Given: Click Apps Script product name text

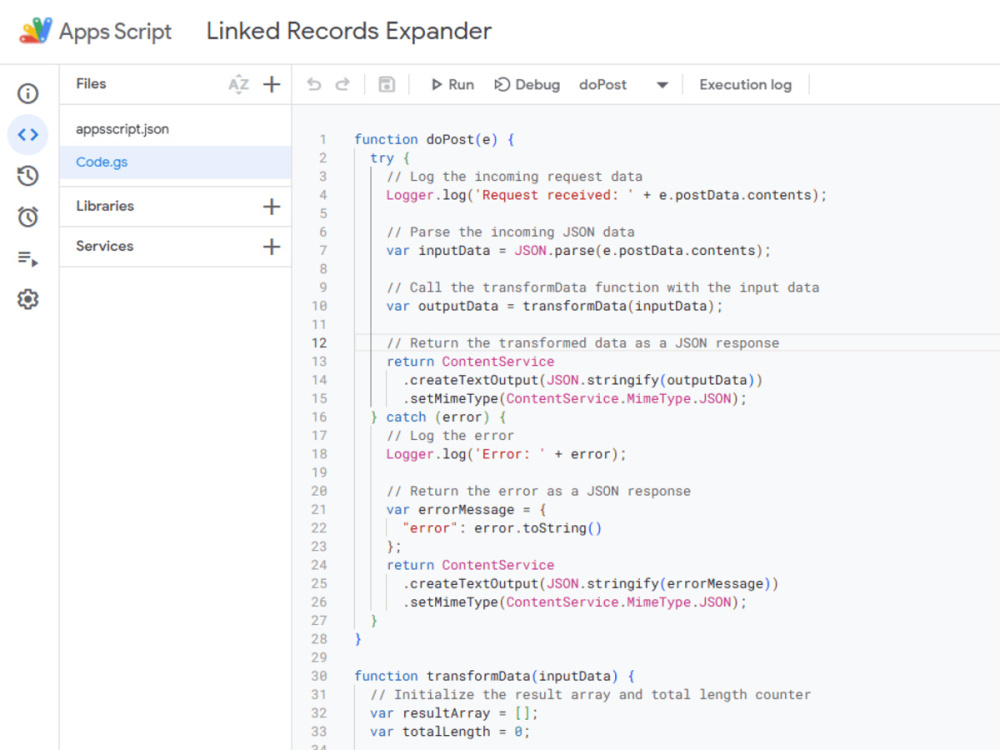Looking at the screenshot, I should (115, 31).
